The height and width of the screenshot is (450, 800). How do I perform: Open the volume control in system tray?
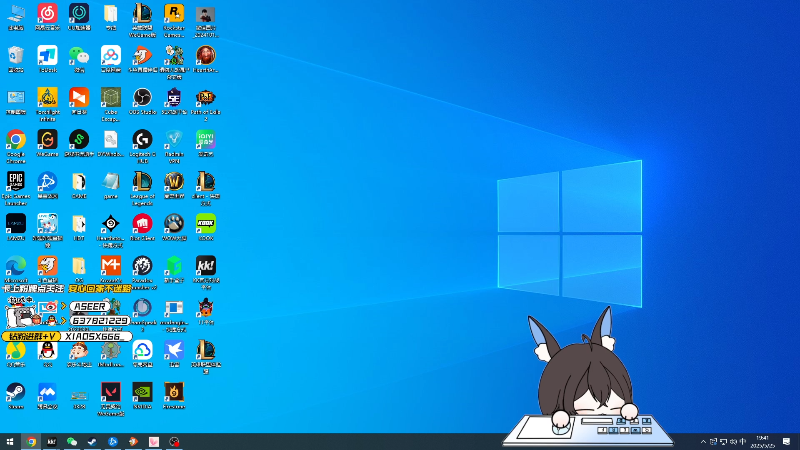pyautogui.click(x=733, y=442)
